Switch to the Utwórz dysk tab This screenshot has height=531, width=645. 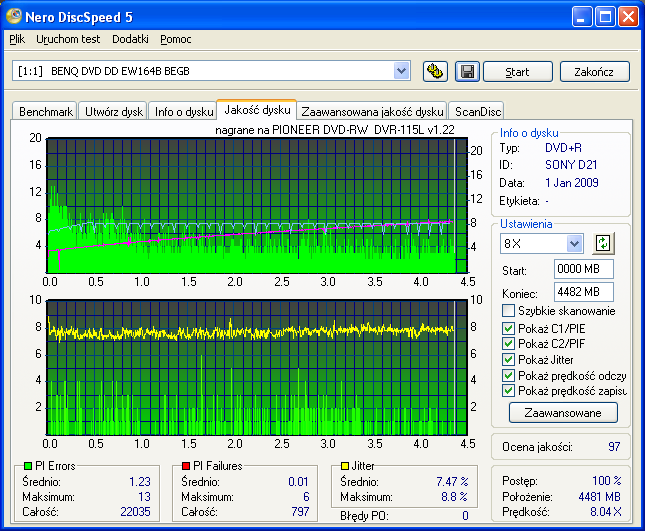coord(114,111)
